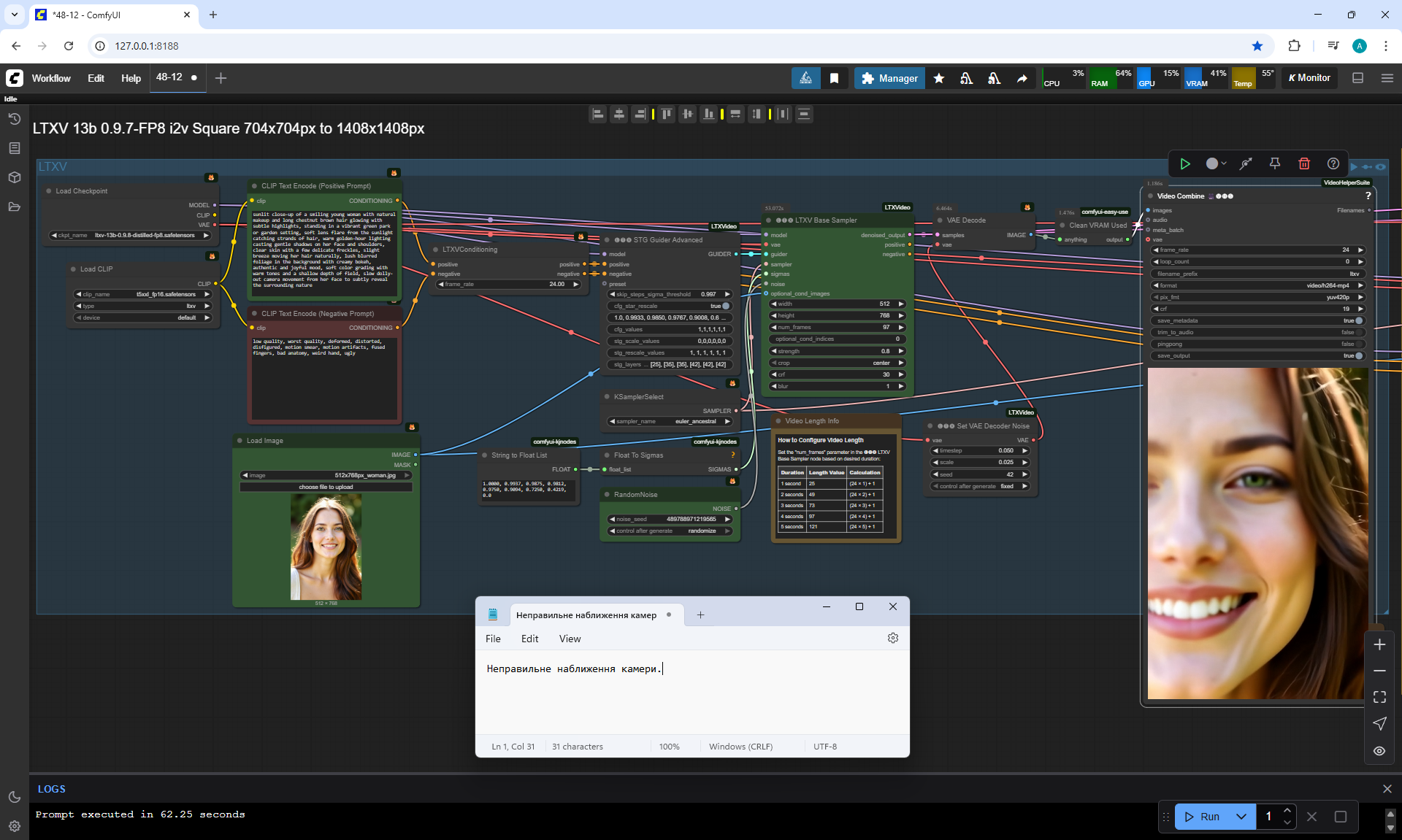Click the green play icon in node toolbar

point(1185,163)
